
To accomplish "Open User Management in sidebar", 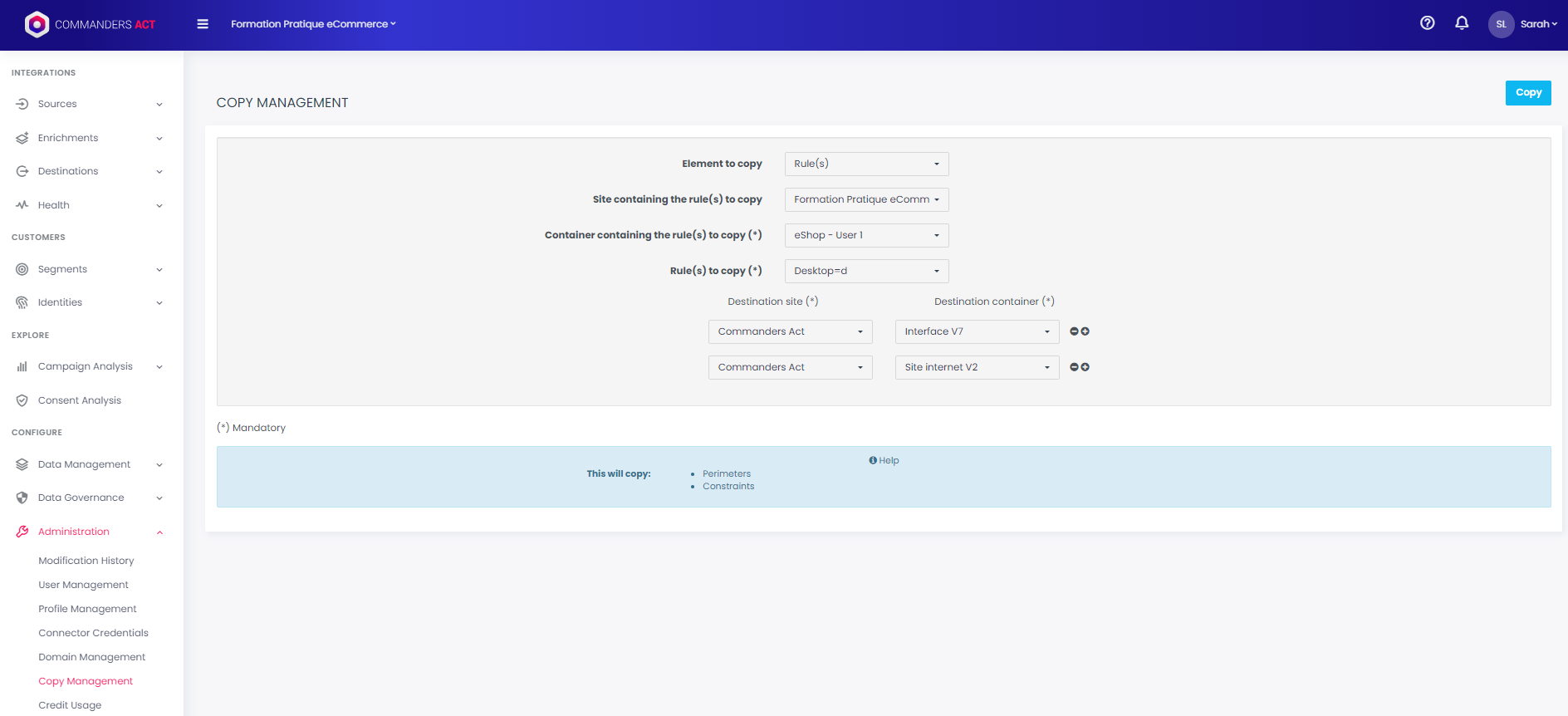I will point(83,585).
